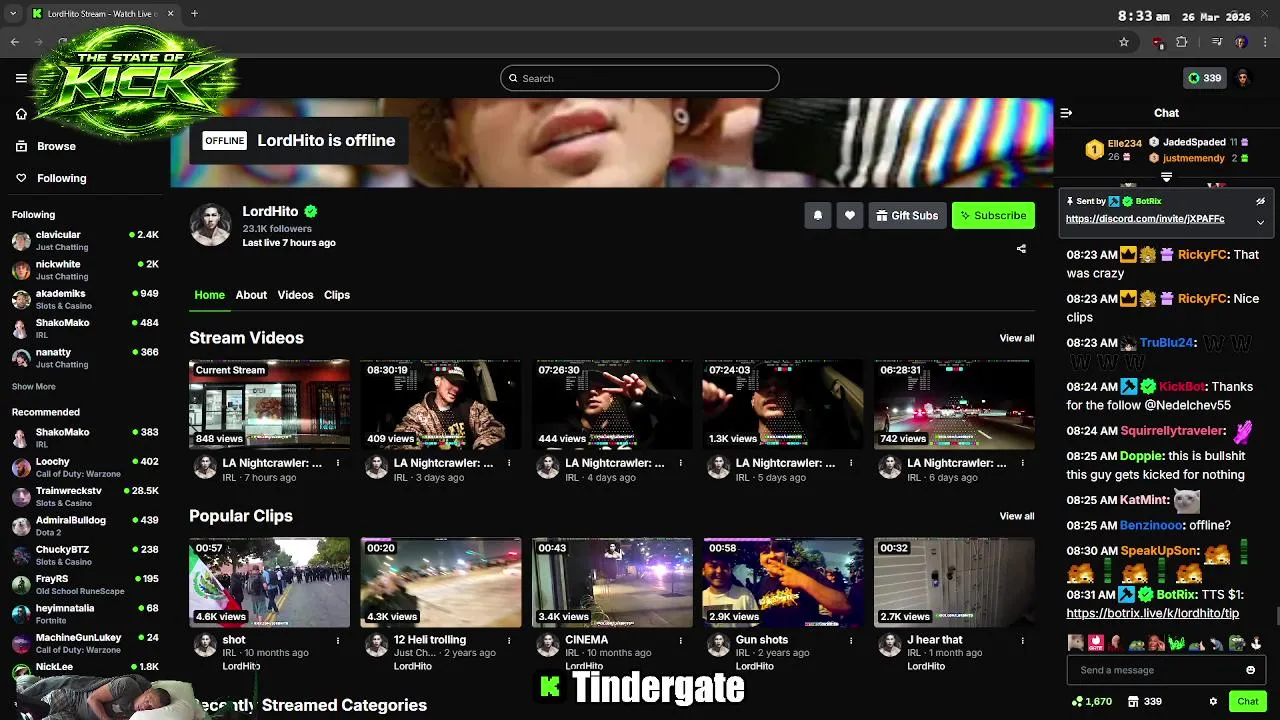Image resolution: width=1280 pixels, height=720 pixels.
Task: Switch to the Home tab
Action: tap(209, 295)
